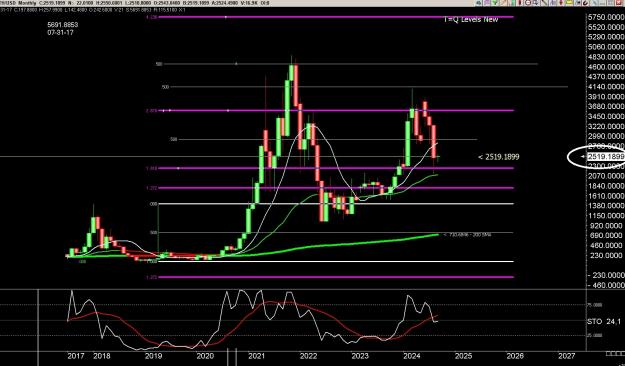Image resolution: width=625 pixels, height=366 pixels.
Task: Click the red vertical double-arrow toolbar icon
Action: point(561,3)
